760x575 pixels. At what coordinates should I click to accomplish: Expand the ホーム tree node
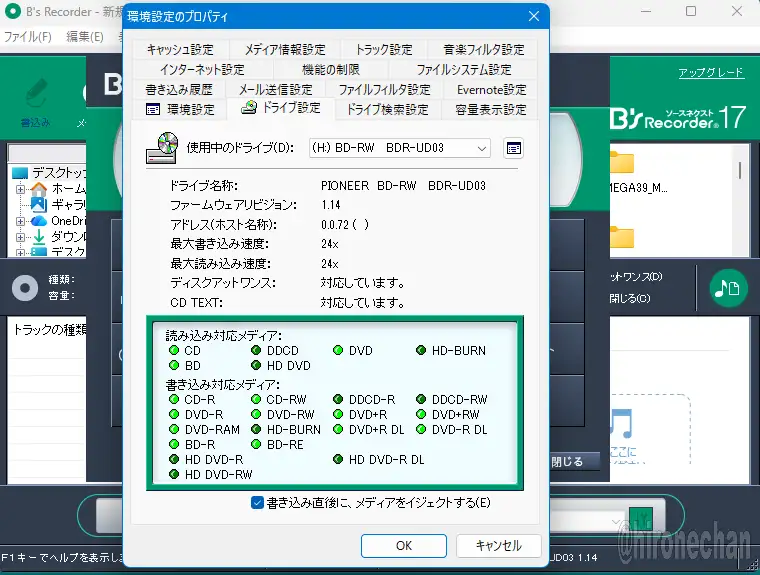click(19, 189)
